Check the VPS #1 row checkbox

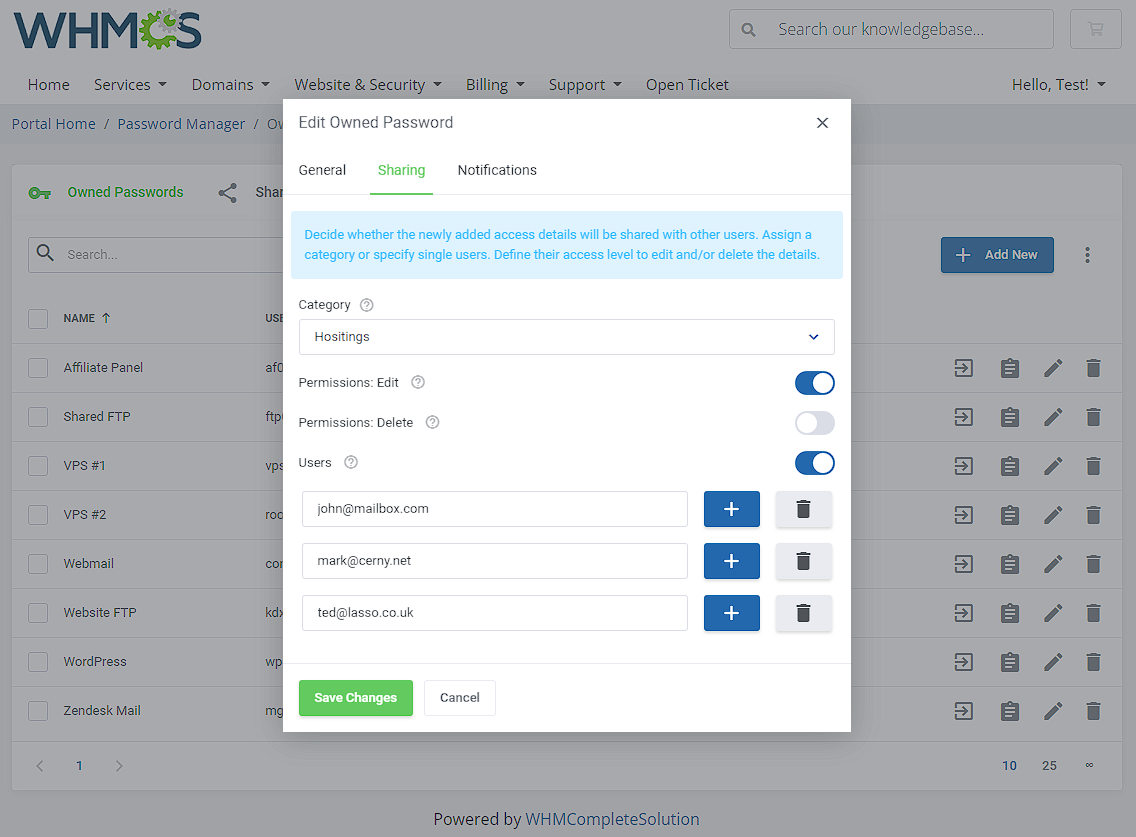click(x=38, y=466)
